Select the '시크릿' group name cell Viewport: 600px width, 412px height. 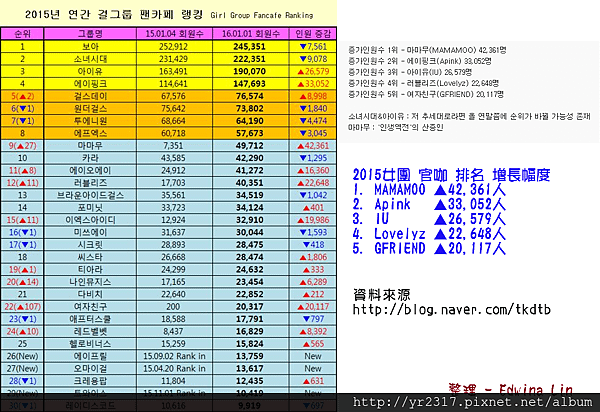click(x=90, y=244)
